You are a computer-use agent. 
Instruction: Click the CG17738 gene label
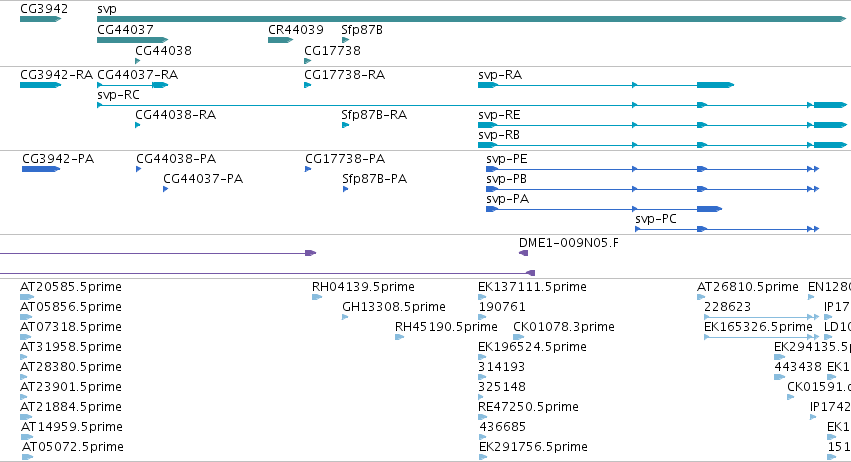[332, 50]
